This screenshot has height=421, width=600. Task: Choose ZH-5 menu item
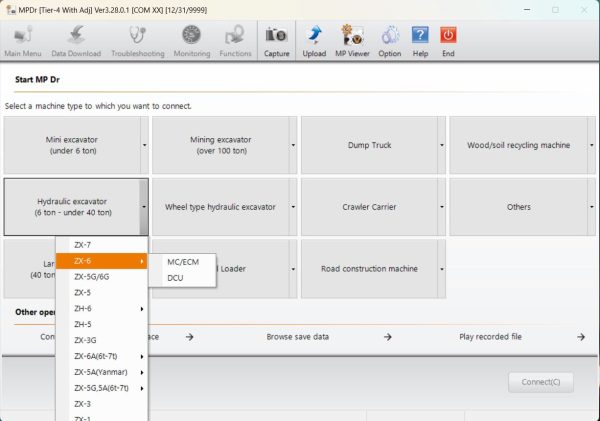pyautogui.click(x=102, y=325)
